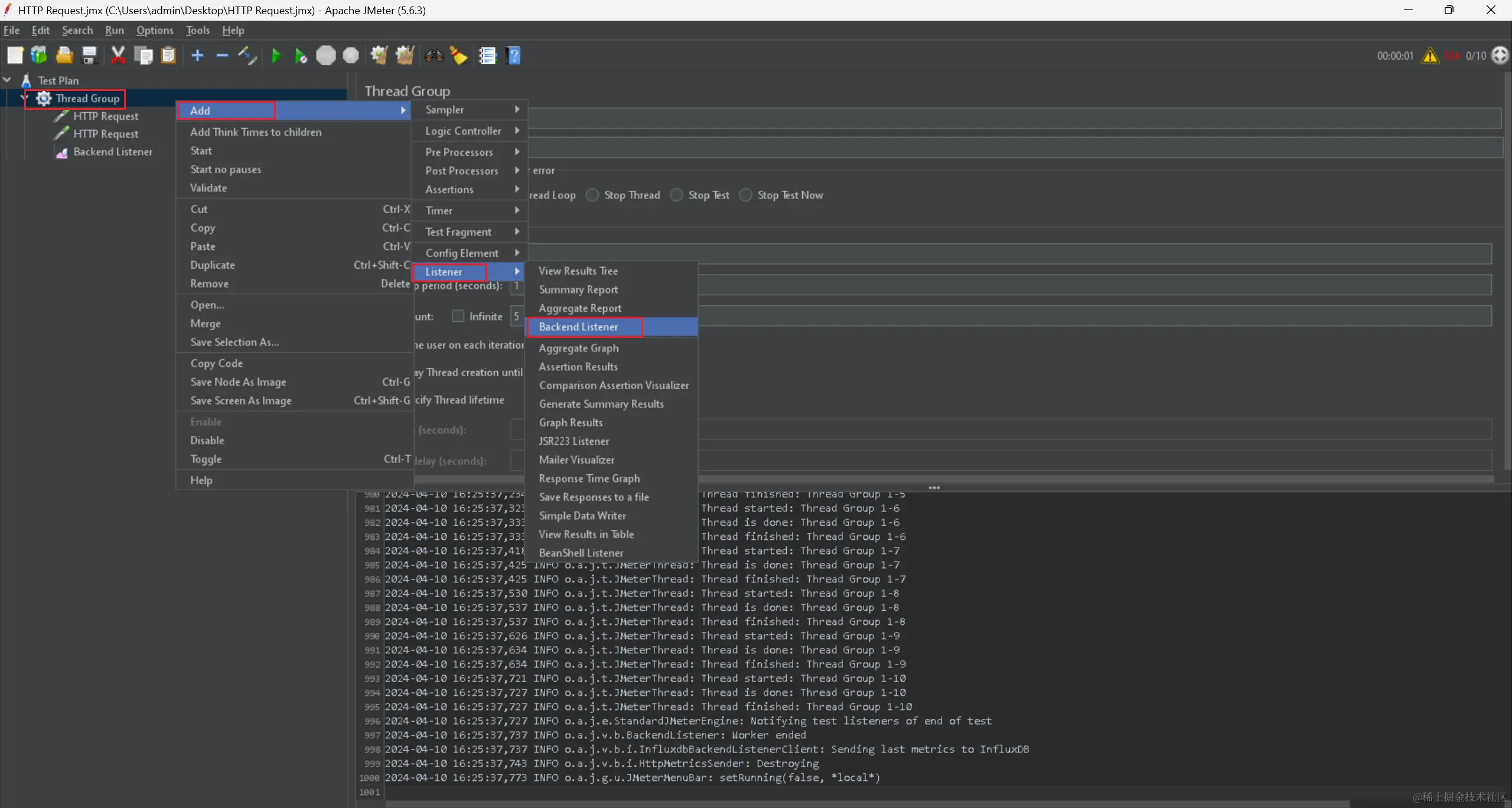Click Add Think Times to children
Viewport: 1512px width, 808px height.
coord(256,132)
